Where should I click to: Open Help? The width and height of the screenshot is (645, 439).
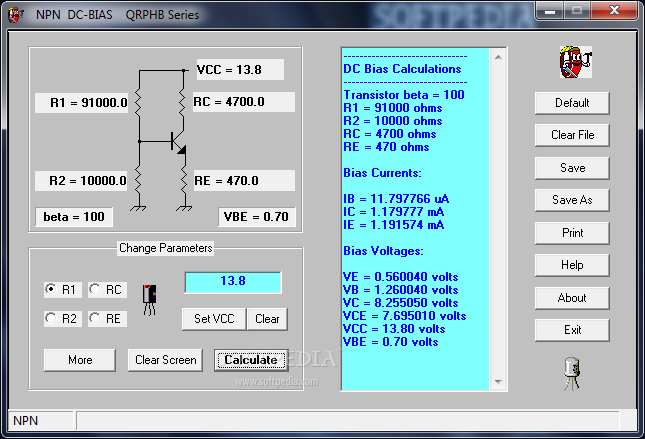click(572, 265)
